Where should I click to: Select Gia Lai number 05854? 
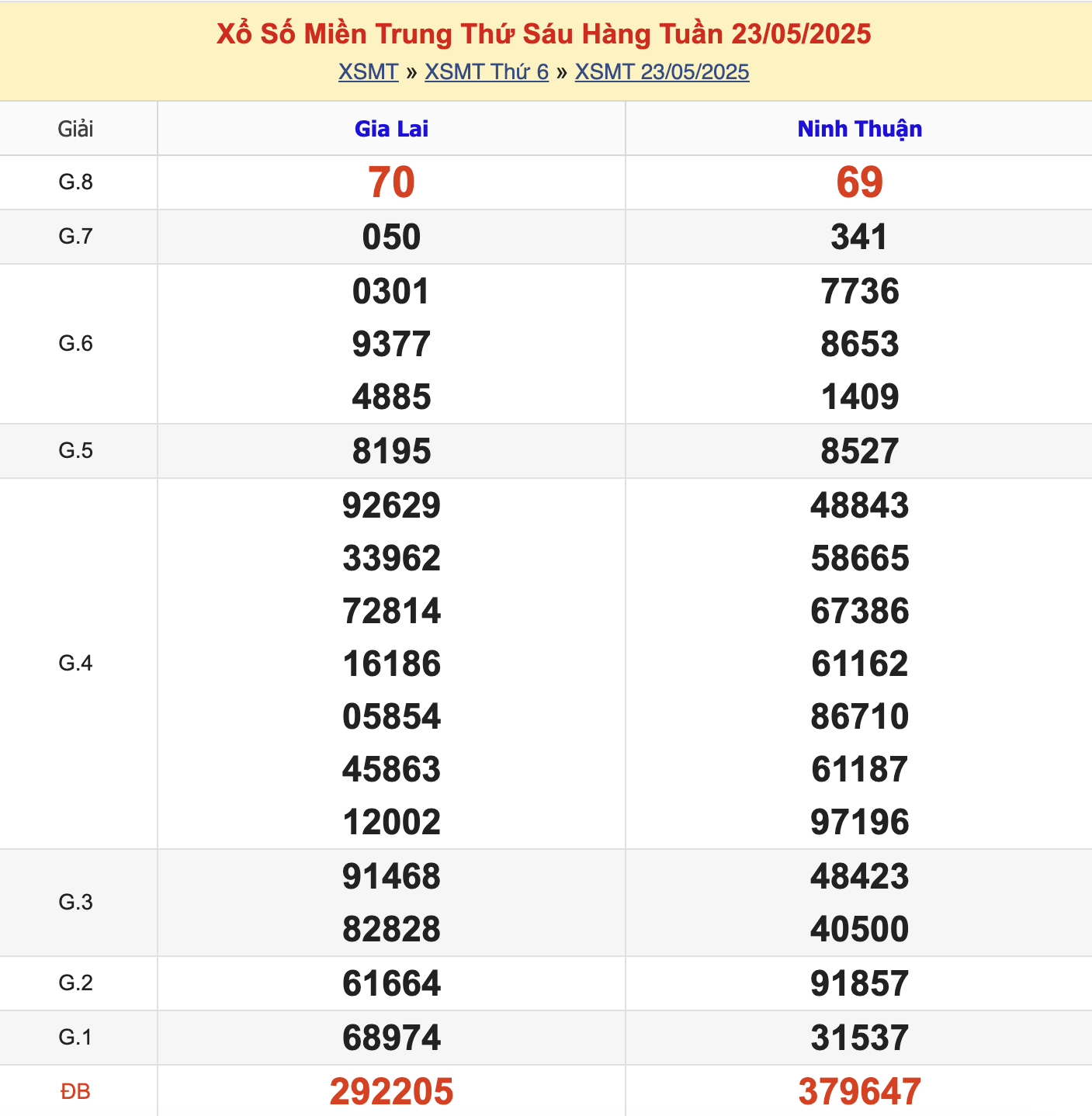[391, 716]
